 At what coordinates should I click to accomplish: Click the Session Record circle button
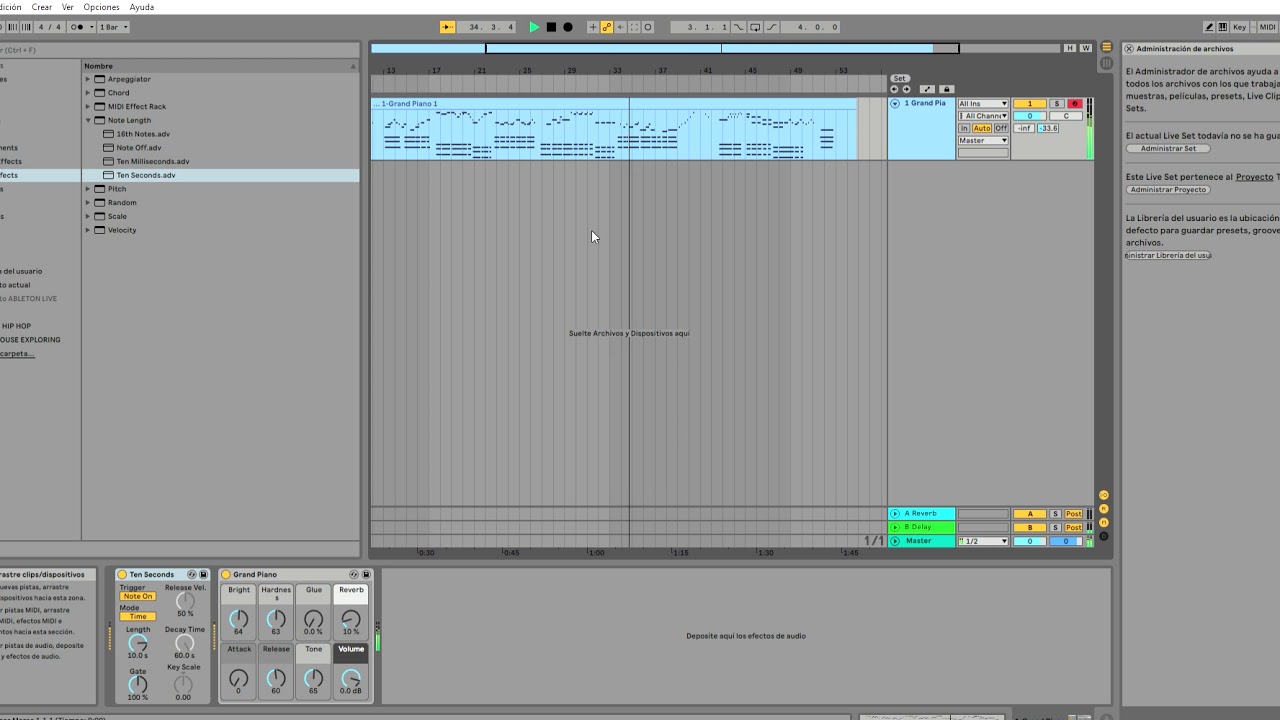[647, 27]
